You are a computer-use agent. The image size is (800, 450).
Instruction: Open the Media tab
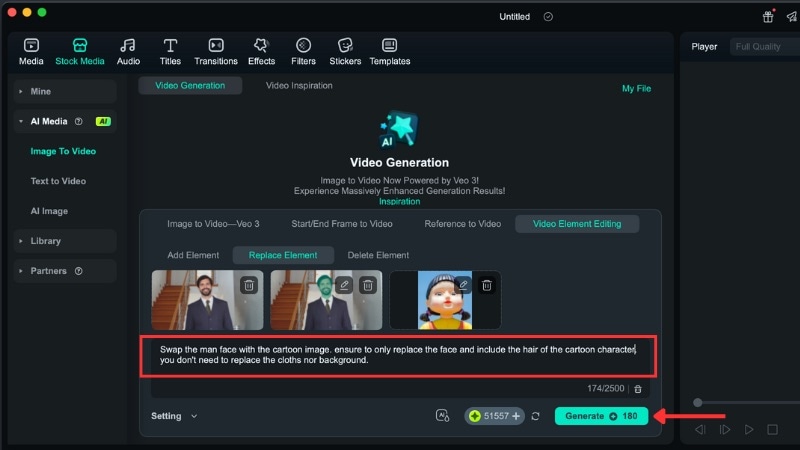coord(31,52)
